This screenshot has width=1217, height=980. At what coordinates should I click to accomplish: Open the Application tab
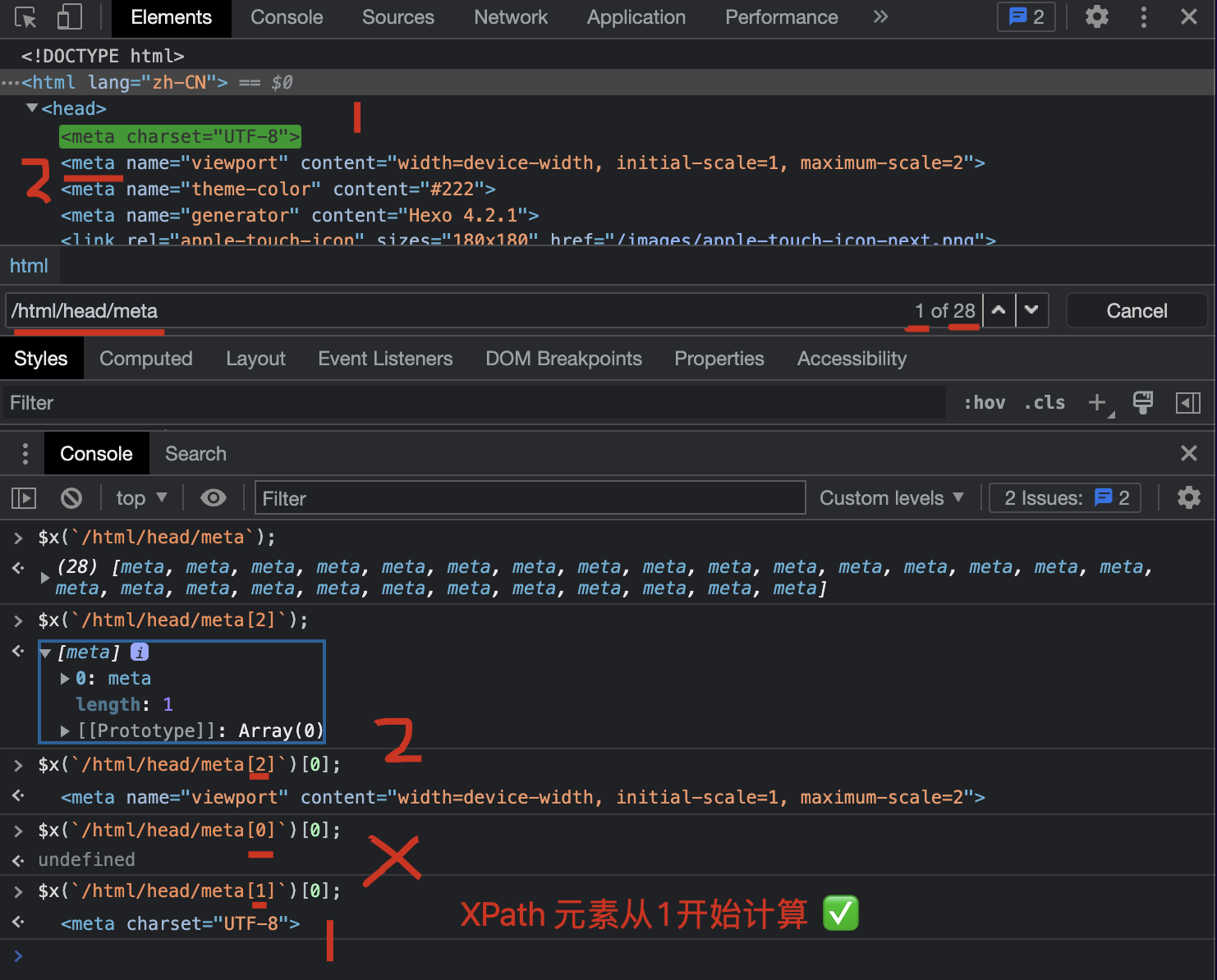636,17
